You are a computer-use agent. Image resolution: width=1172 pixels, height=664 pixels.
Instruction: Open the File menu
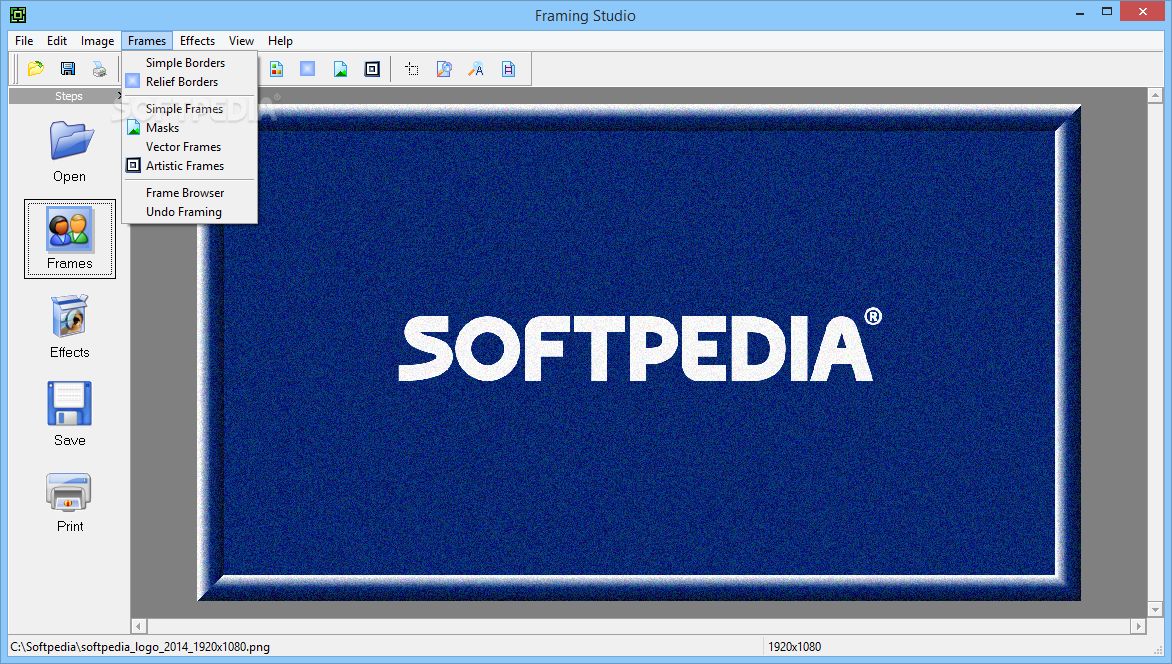(24, 40)
